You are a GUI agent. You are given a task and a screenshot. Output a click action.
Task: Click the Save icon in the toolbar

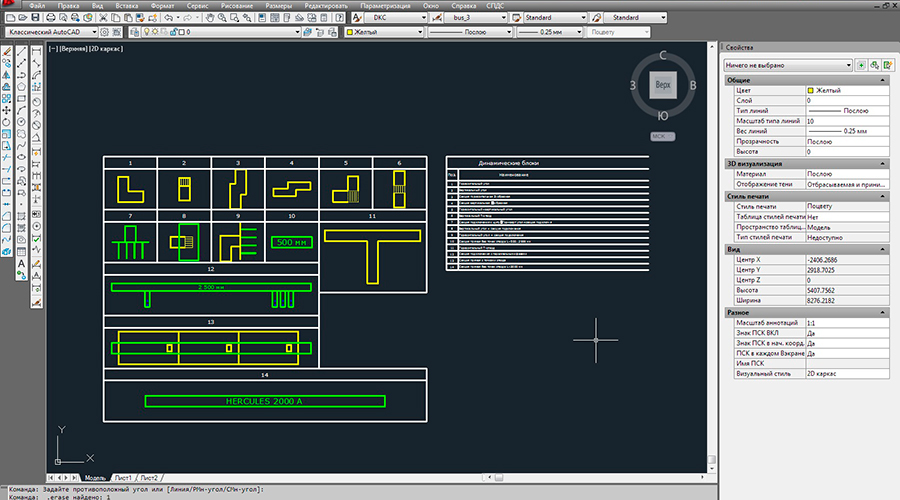click(35, 18)
